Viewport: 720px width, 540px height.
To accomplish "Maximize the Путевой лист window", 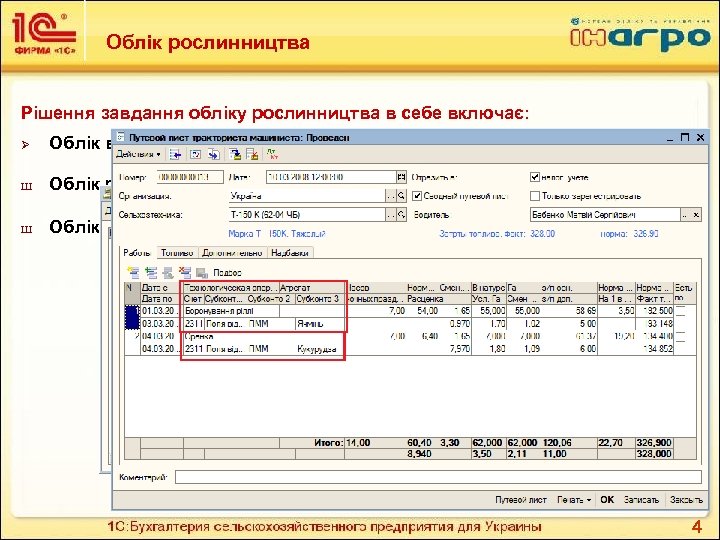I will coord(685,137).
